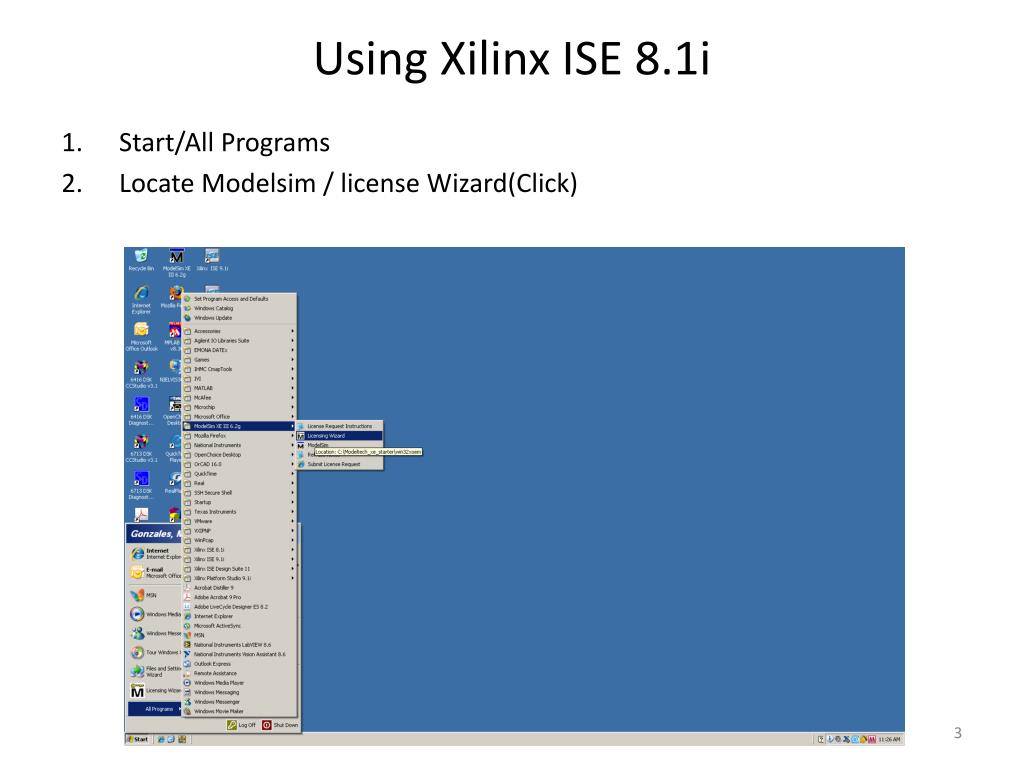1024x768 pixels.
Task: Expand the Texas Instruments program folder
Action: click(x=240, y=511)
